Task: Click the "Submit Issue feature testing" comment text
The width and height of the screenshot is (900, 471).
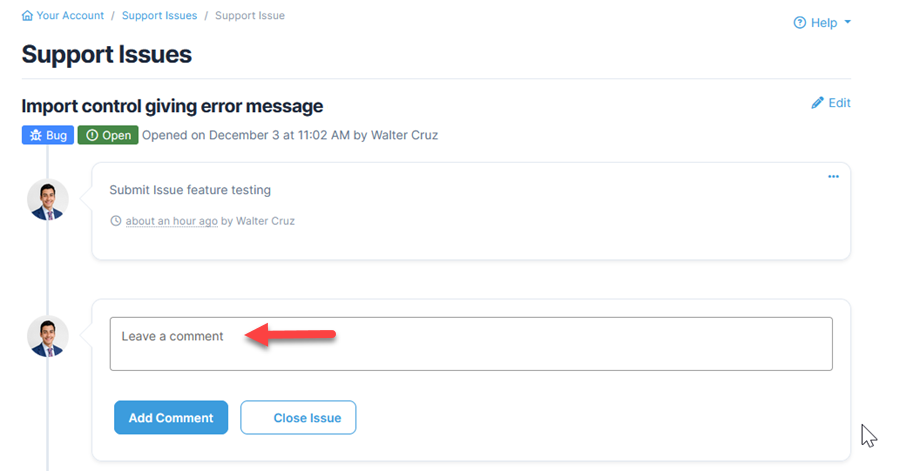Action: 190,190
